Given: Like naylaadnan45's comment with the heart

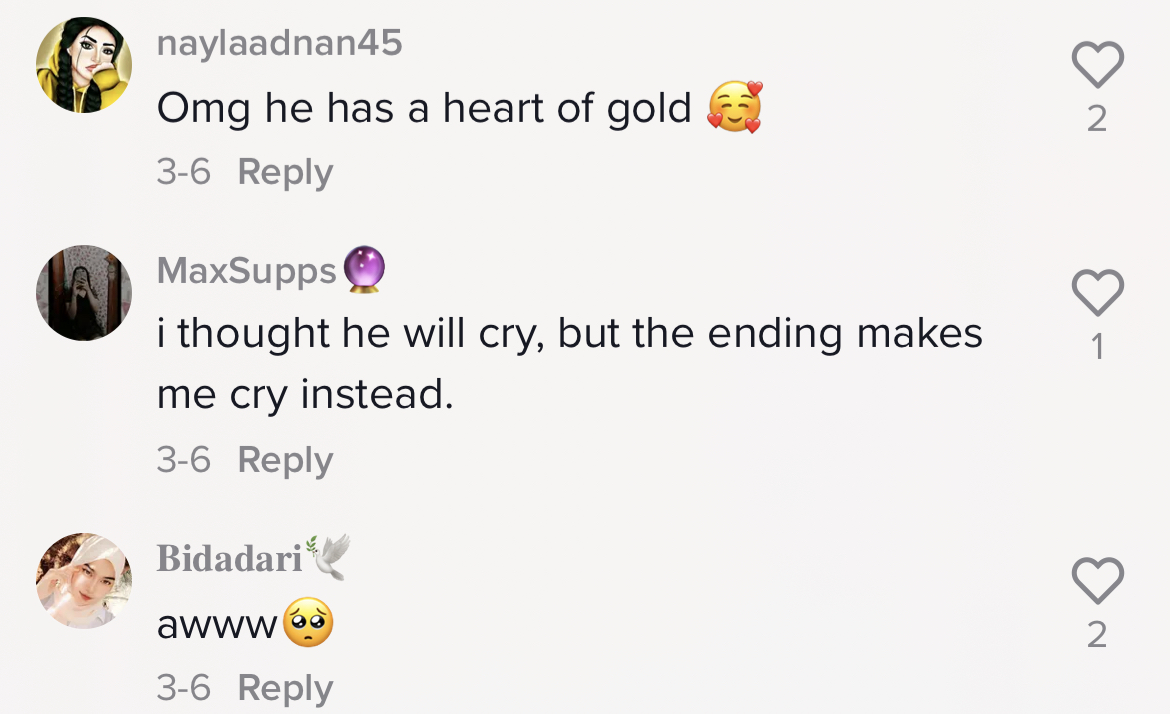Looking at the screenshot, I should (1097, 65).
